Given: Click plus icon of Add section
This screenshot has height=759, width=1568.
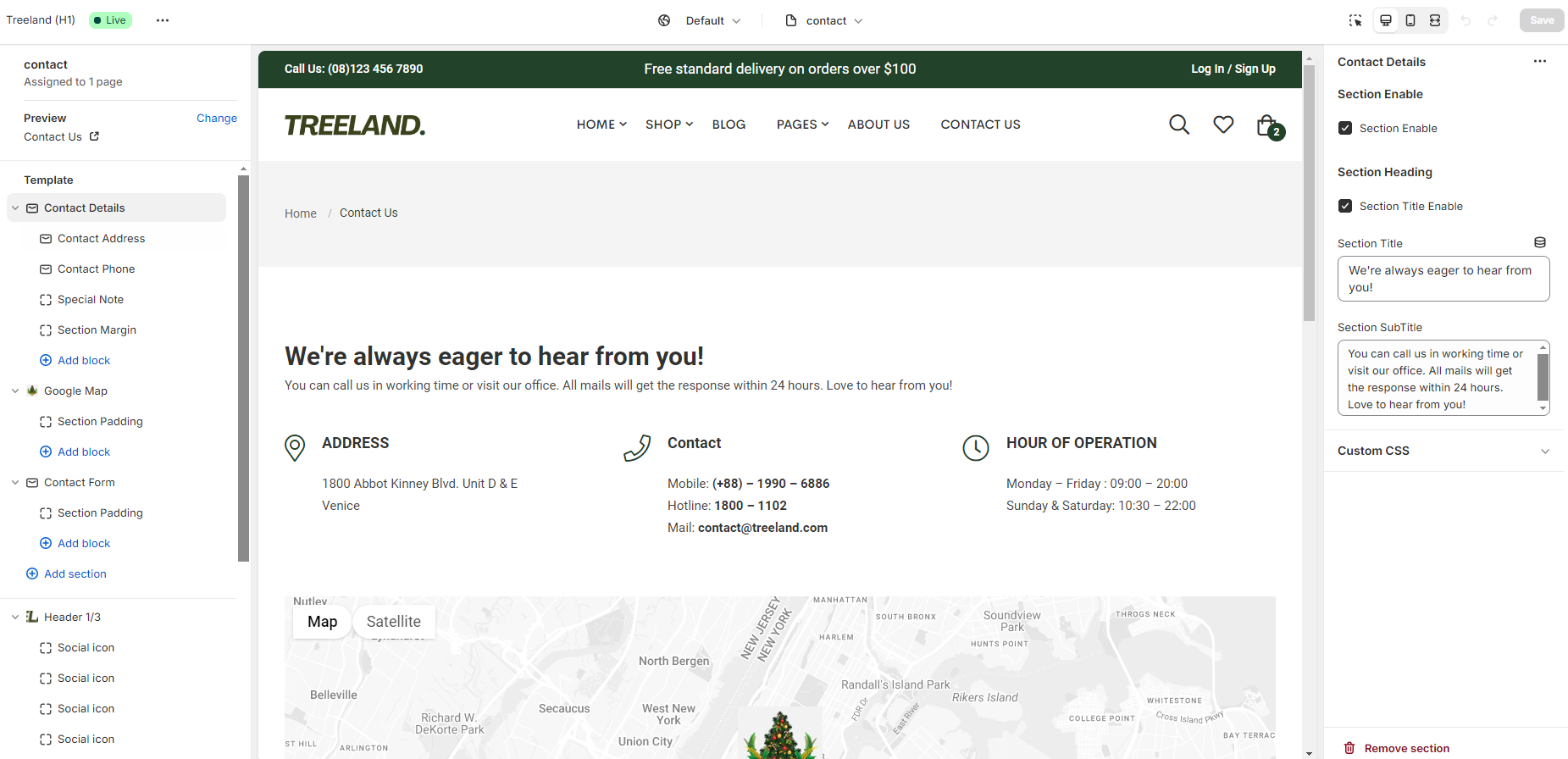Looking at the screenshot, I should click(x=32, y=573).
